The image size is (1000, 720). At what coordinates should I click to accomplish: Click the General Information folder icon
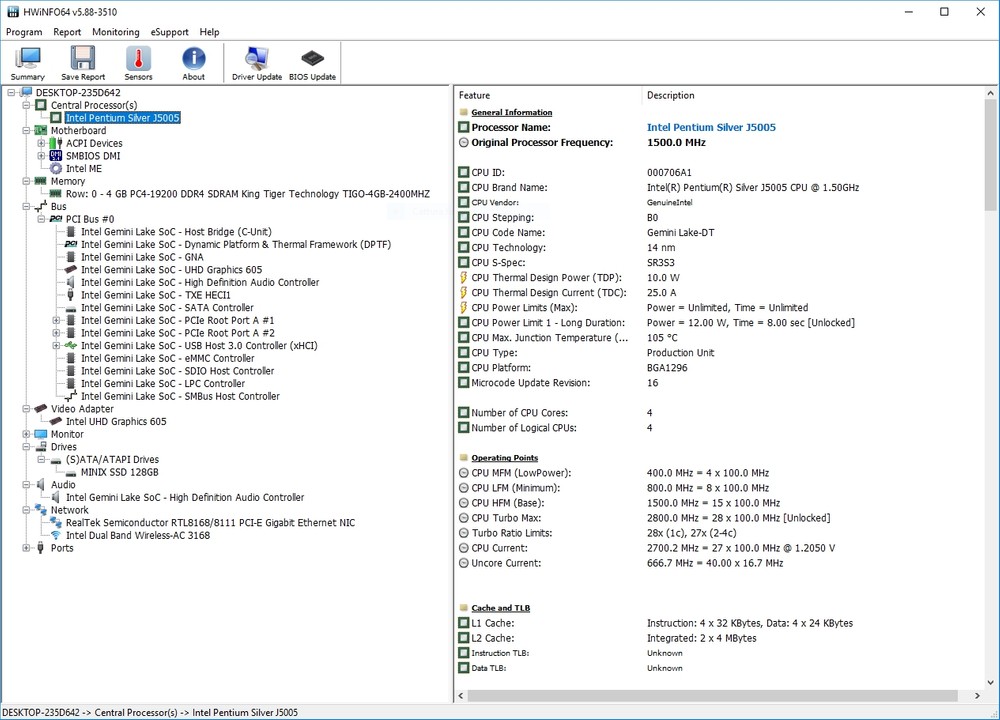[x=464, y=112]
